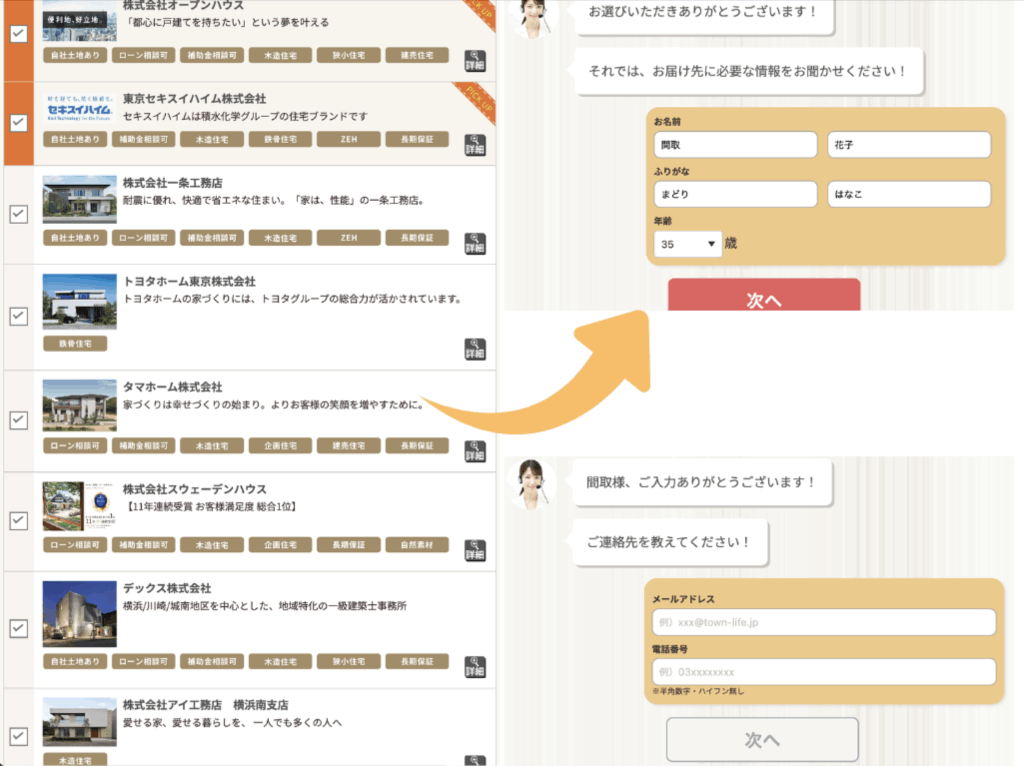
Task: Toggle the デックス株式会社 checkbox
Action: [x=19, y=628]
